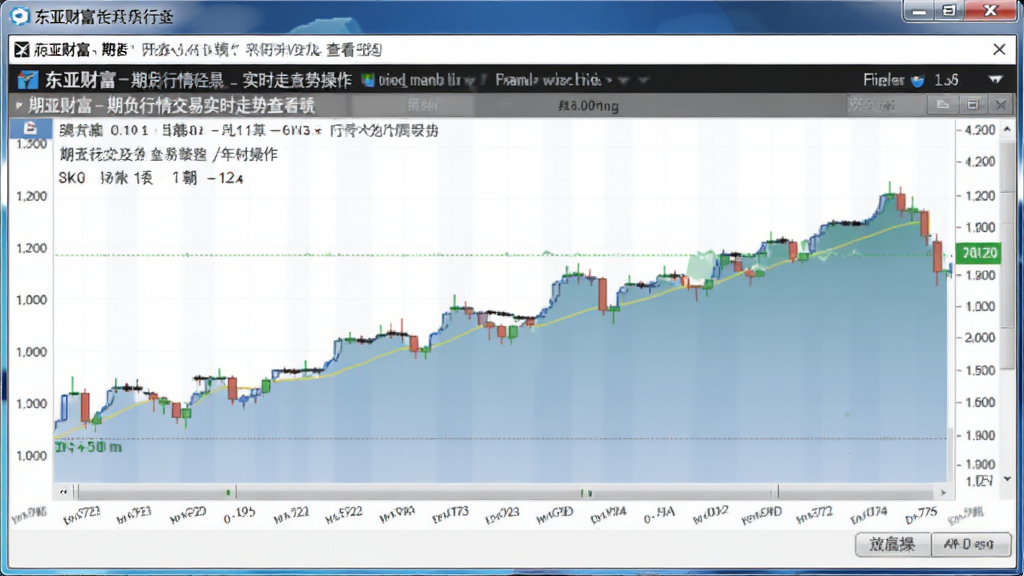1024x576 pixels.
Task: Open the white triangle dropdown at the dark toolbar's end
Action: click(x=995, y=80)
